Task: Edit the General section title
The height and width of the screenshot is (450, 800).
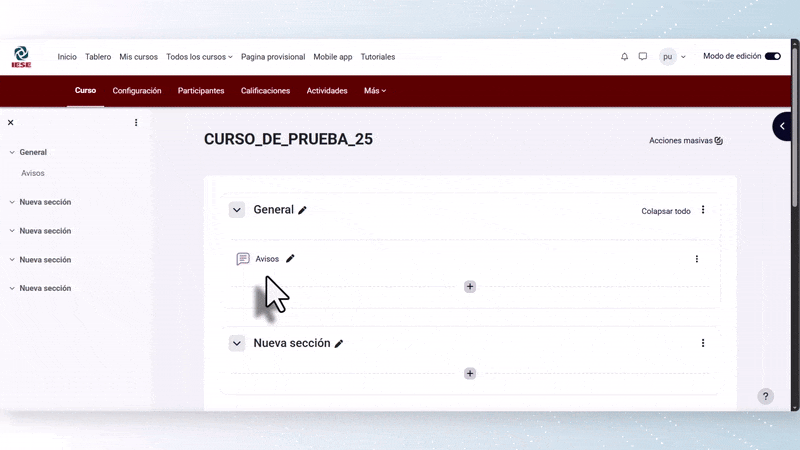Action: [x=303, y=210]
